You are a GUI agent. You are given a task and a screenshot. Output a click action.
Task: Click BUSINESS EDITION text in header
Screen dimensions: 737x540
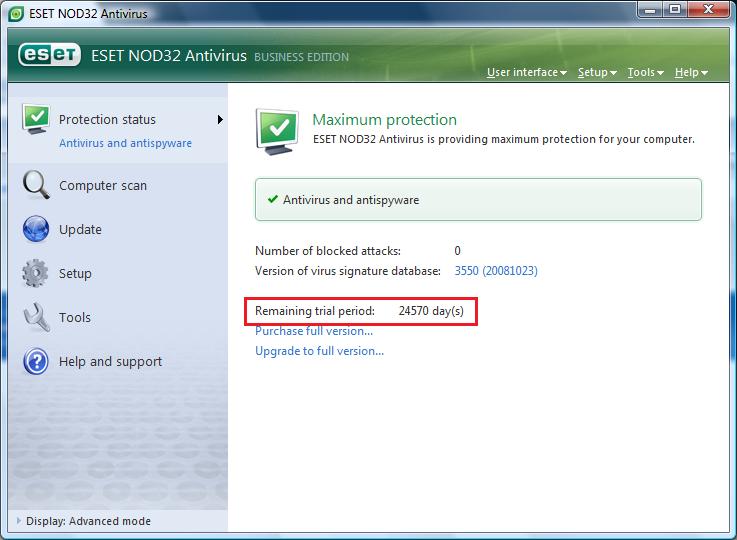click(301, 57)
